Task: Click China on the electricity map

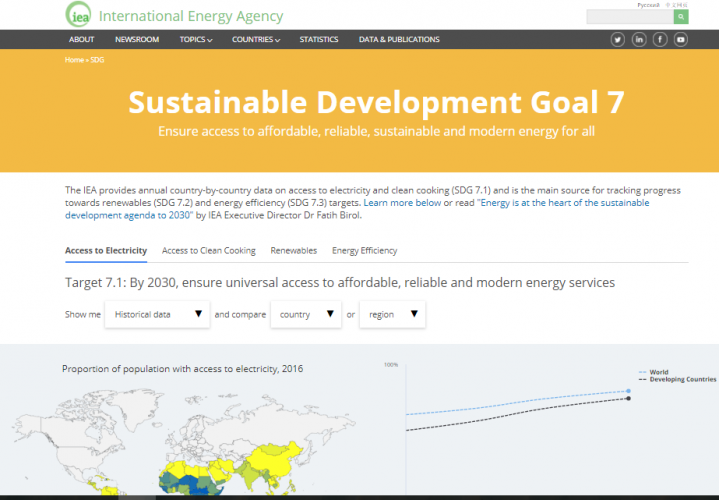Action: (x=273, y=461)
